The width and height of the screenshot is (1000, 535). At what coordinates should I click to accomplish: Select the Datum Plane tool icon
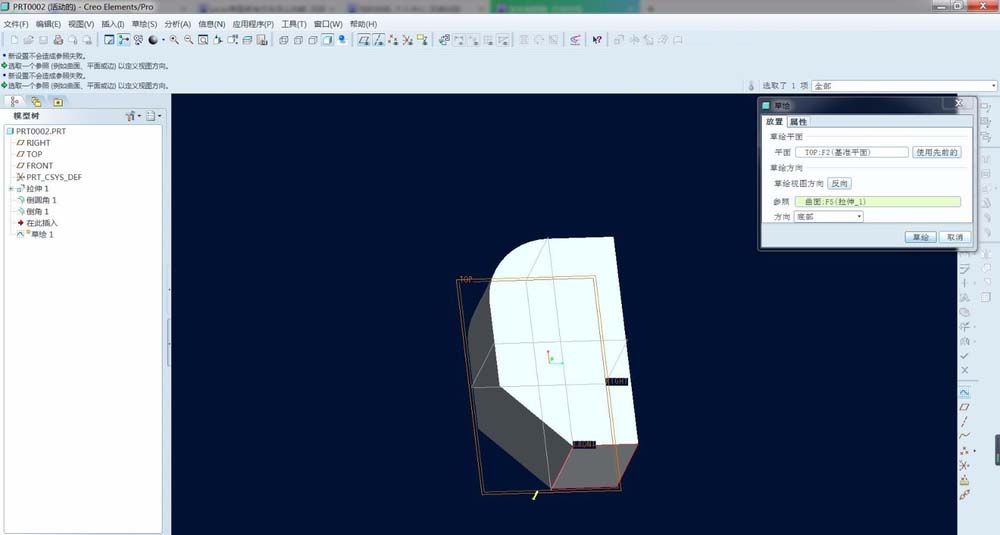pos(964,406)
